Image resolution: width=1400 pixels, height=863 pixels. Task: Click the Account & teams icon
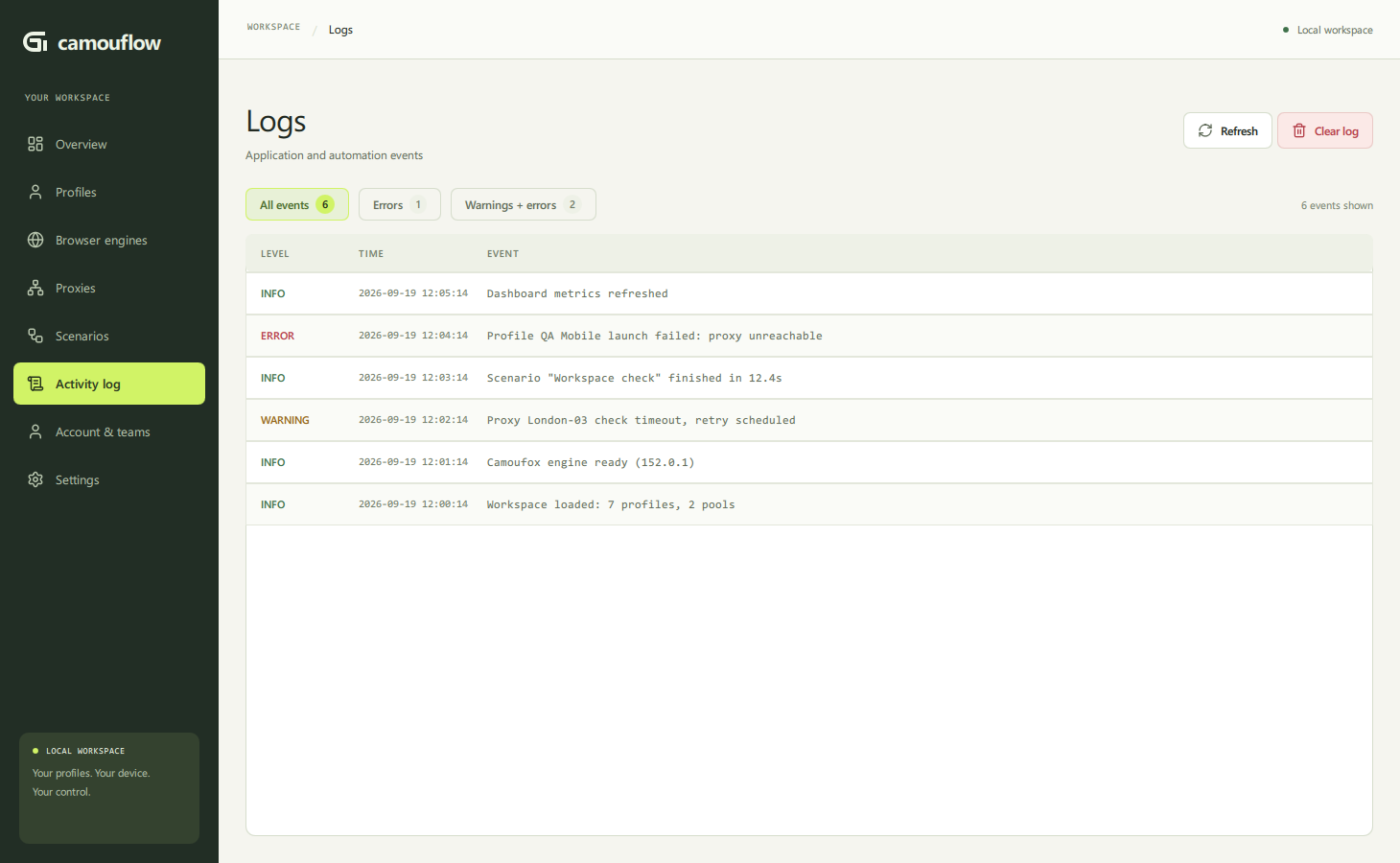click(35, 431)
